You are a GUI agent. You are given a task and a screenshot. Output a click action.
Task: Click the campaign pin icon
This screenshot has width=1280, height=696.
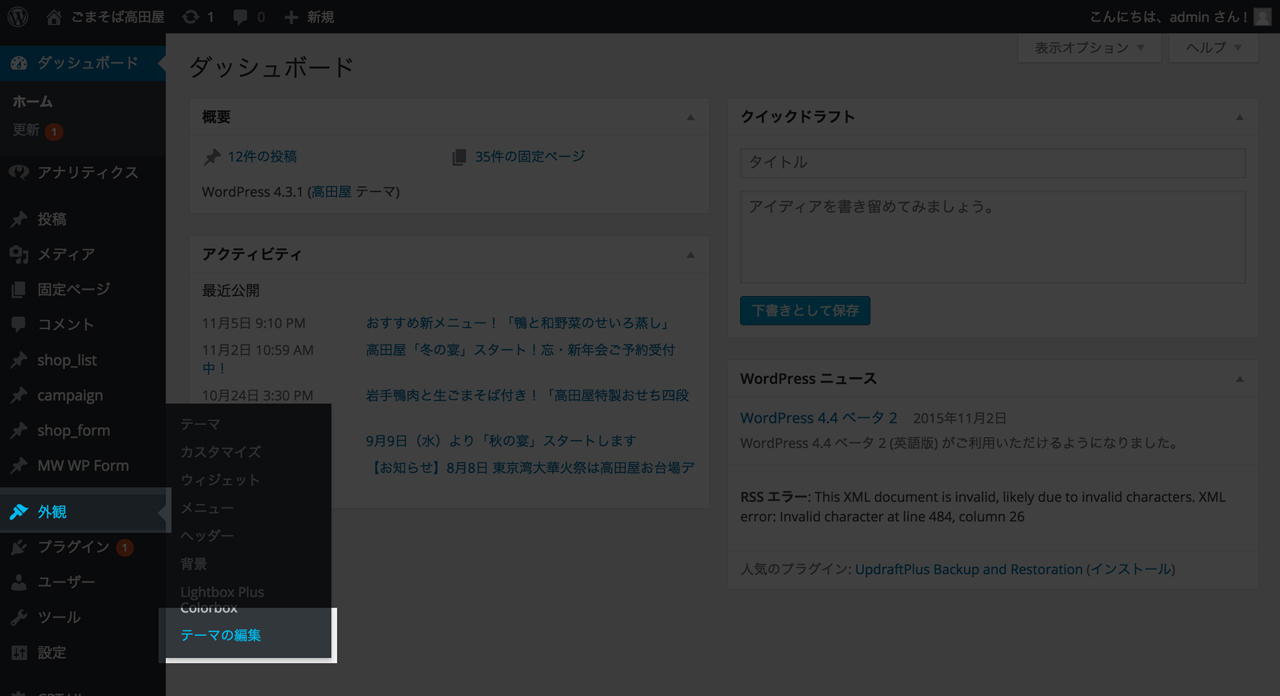[19, 395]
